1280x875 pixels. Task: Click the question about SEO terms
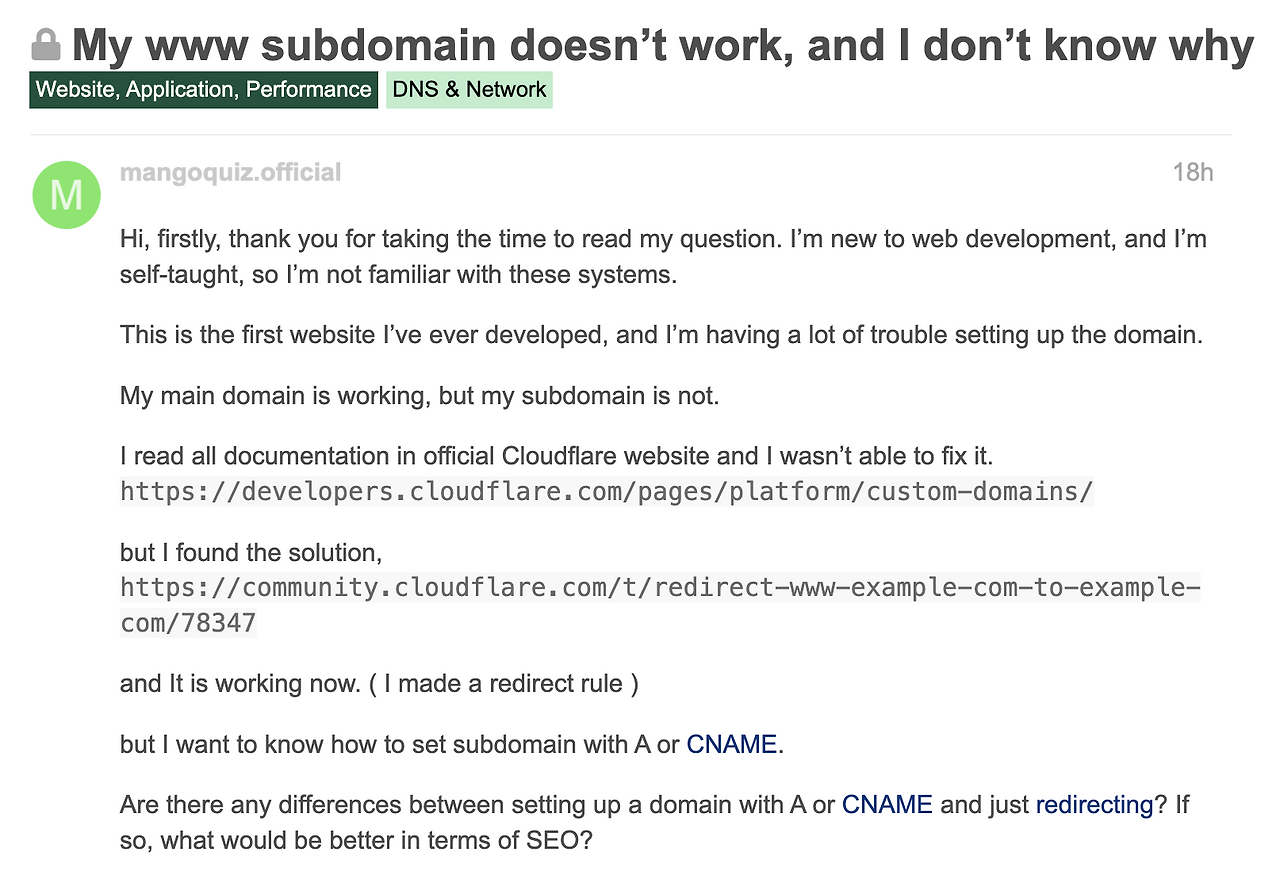tap(654, 822)
